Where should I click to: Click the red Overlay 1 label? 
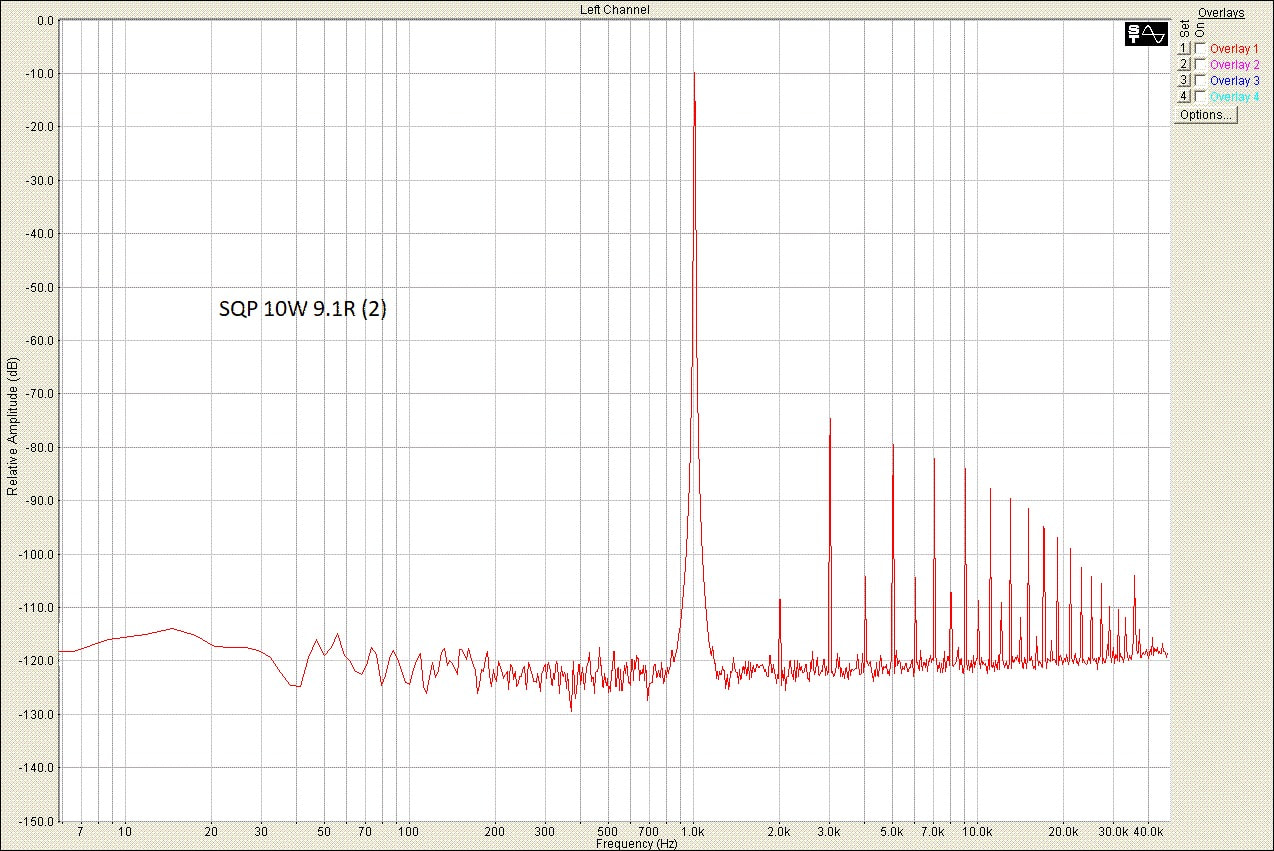[1234, 48]
